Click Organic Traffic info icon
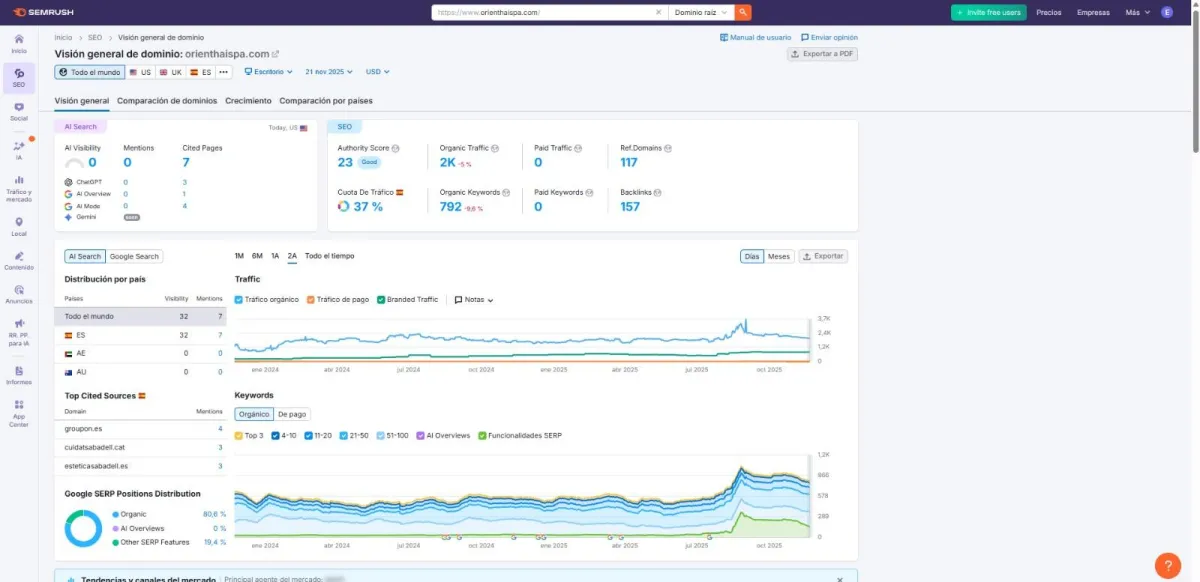 (493, 148)
